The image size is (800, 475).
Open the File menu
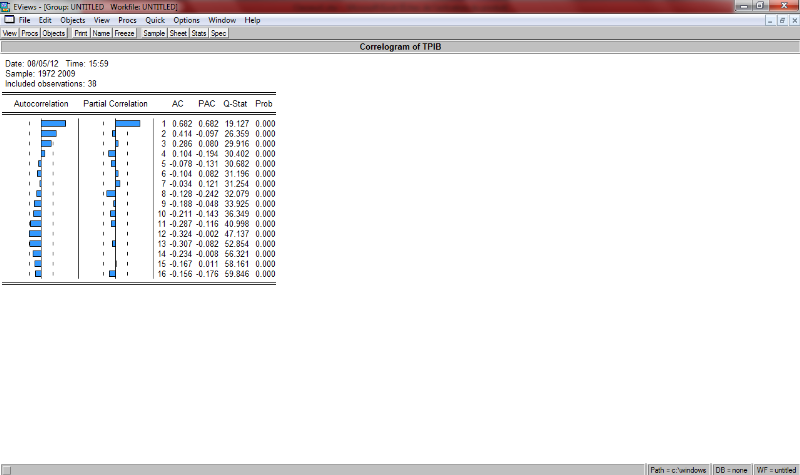coord(24,20)
